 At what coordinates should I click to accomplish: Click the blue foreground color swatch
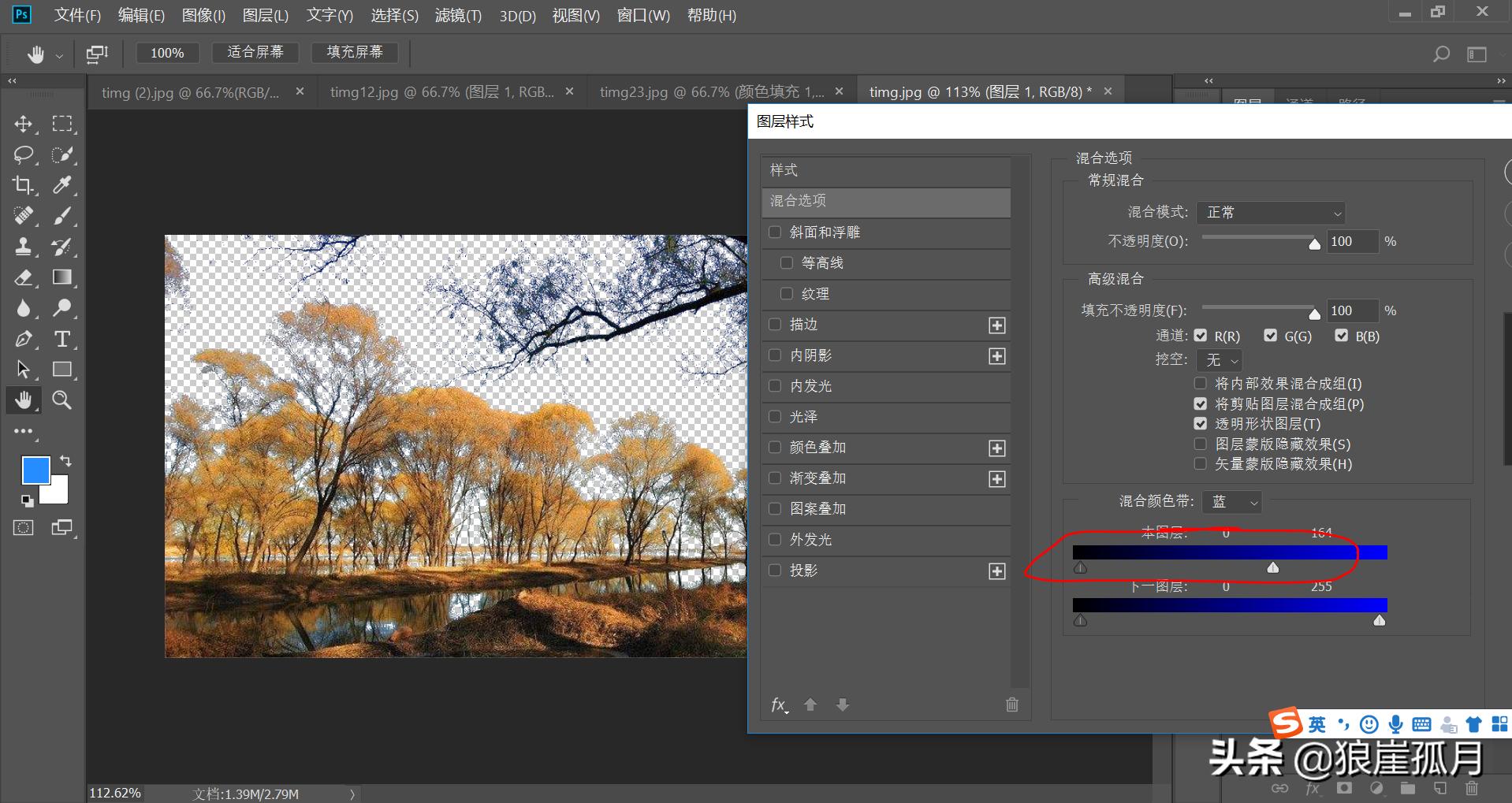35,470
